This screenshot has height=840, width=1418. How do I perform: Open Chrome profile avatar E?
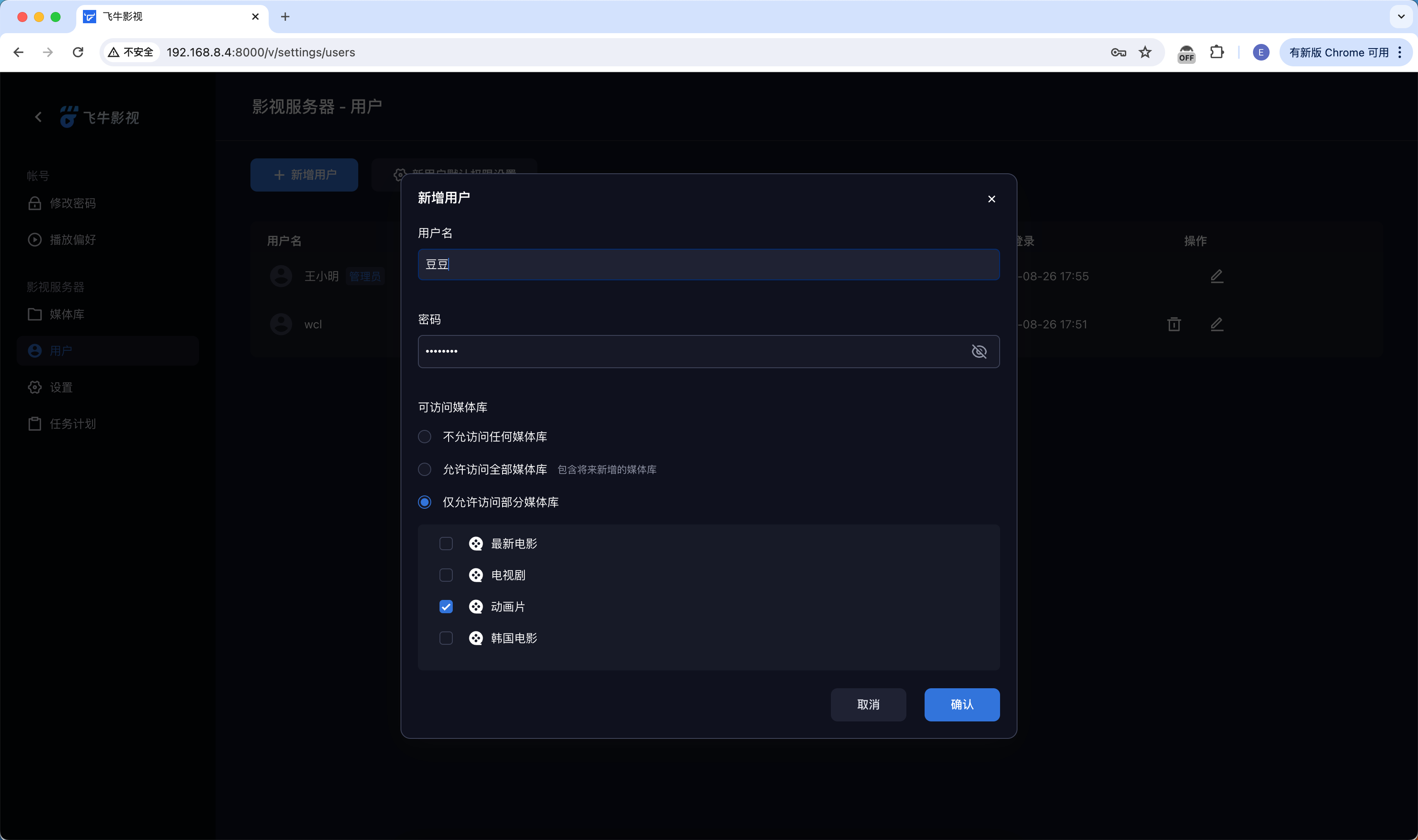point(1260,53)
